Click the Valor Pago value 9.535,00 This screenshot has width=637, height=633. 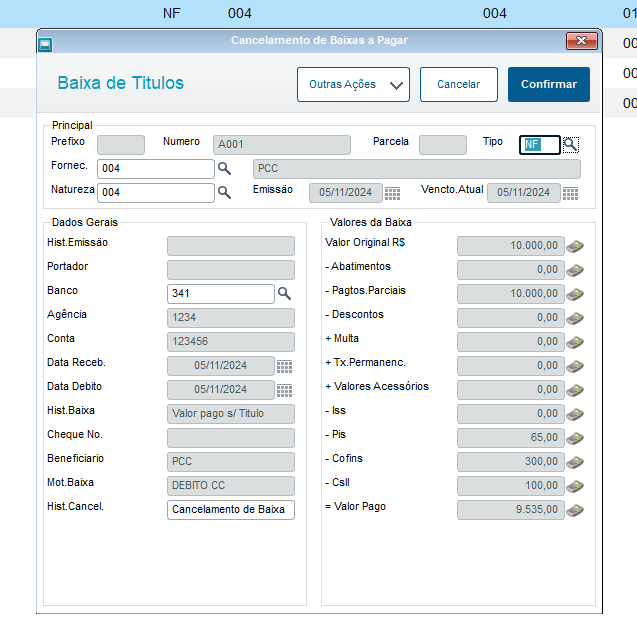point(511,509)
